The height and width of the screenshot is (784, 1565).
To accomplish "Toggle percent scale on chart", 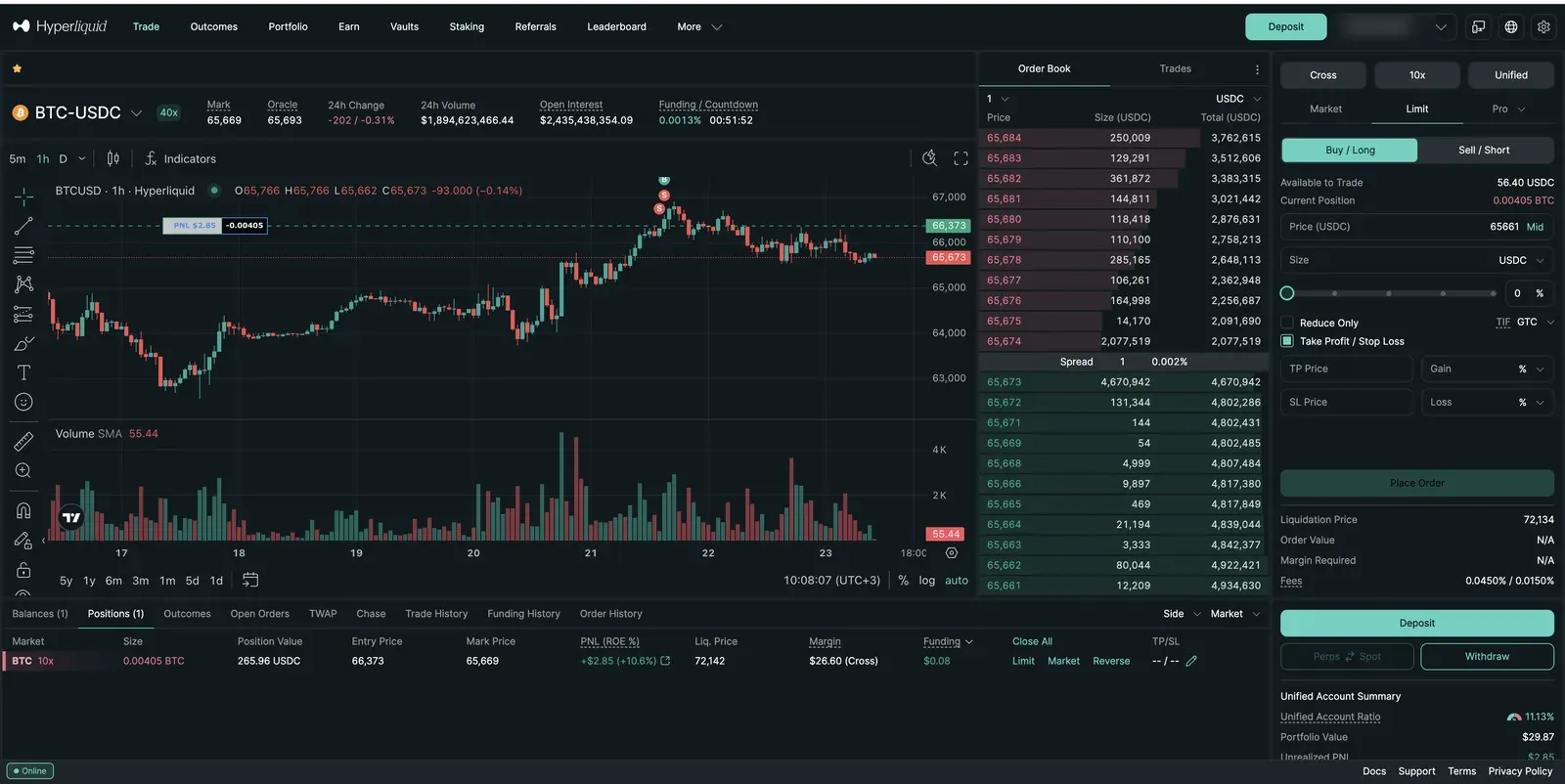I will (x=903, y=581).
